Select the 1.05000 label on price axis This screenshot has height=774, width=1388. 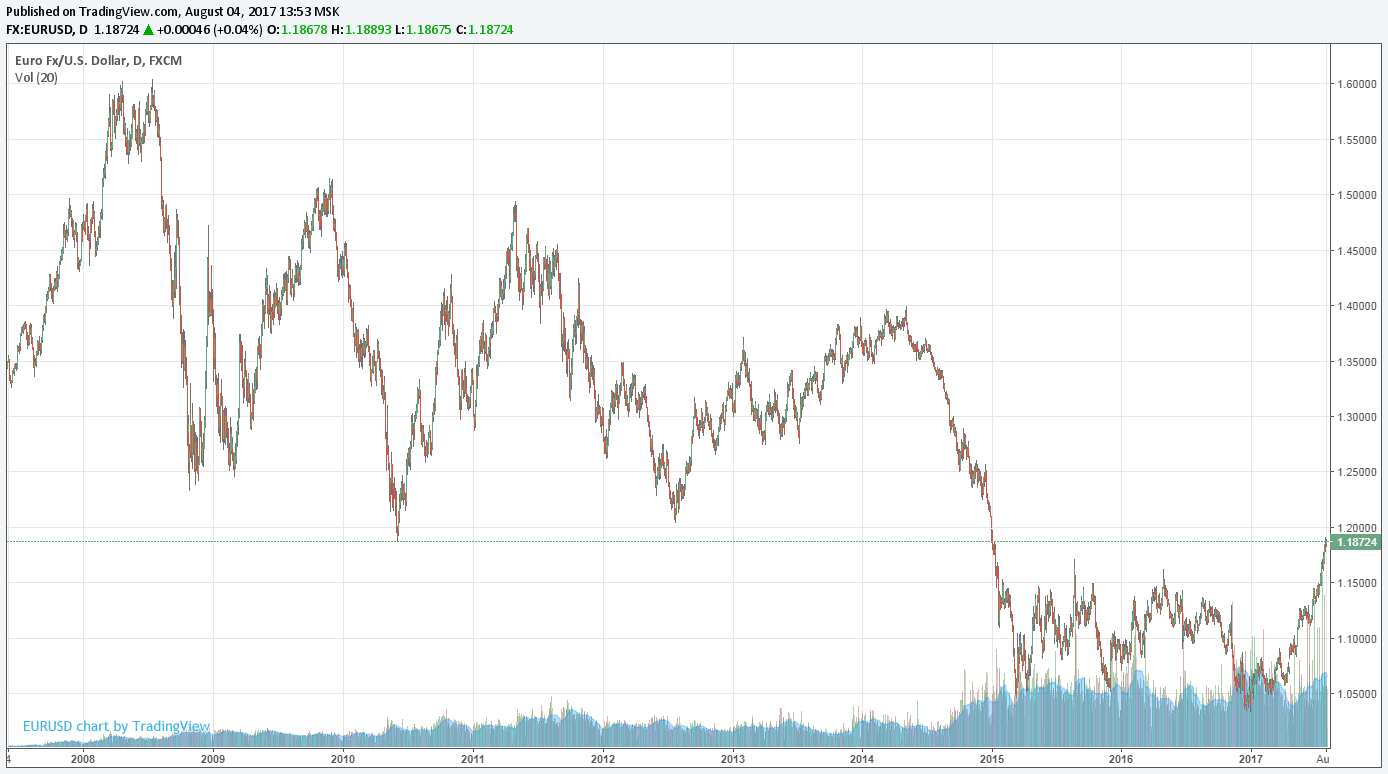coord(1356,694)
